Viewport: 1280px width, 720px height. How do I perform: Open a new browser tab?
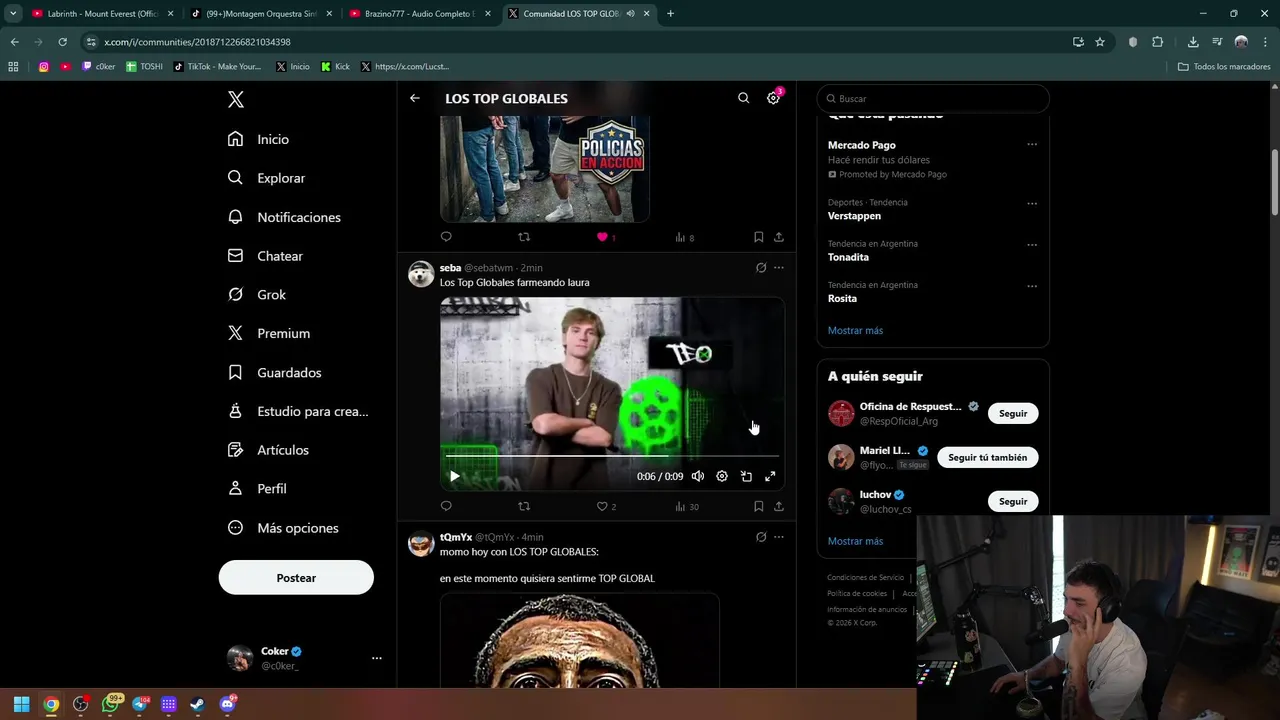pos(670,14)
